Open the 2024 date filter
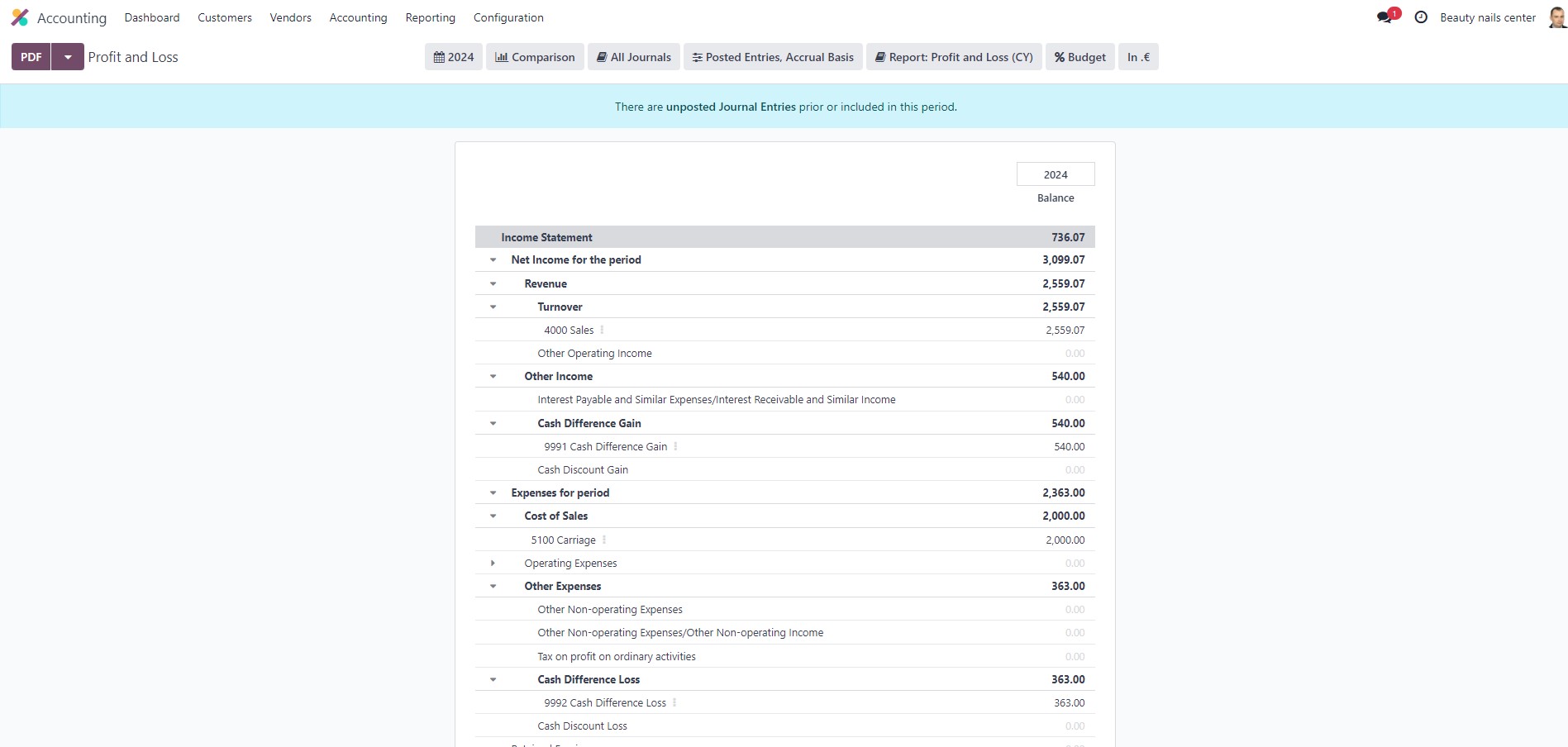This screenshot has height=747, width=1568. pyautogui.click(x=454, y=57)
